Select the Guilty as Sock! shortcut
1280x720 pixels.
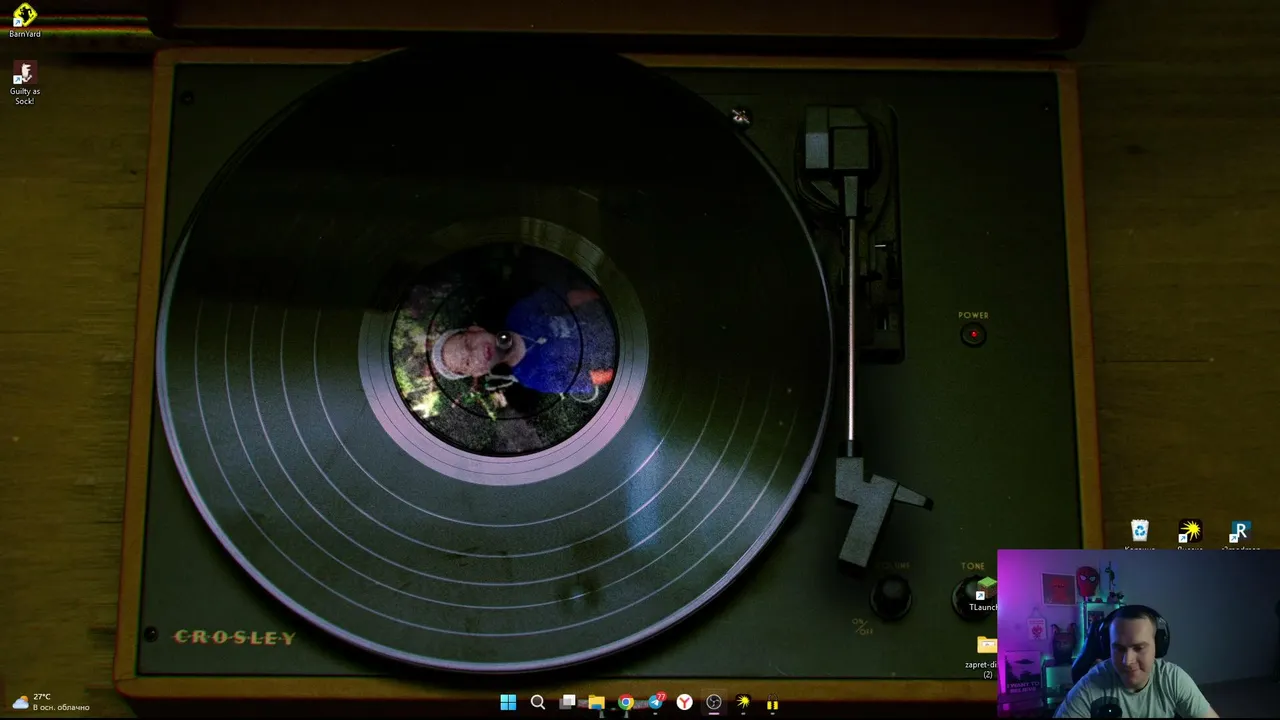[25, 84]
